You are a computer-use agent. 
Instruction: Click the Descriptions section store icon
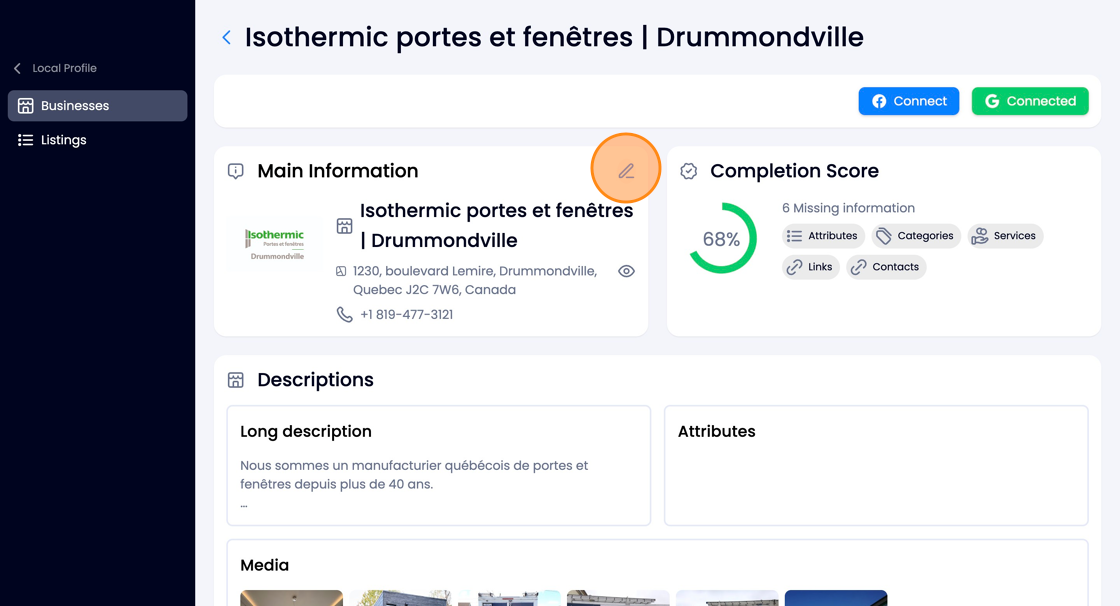point(236,380)
